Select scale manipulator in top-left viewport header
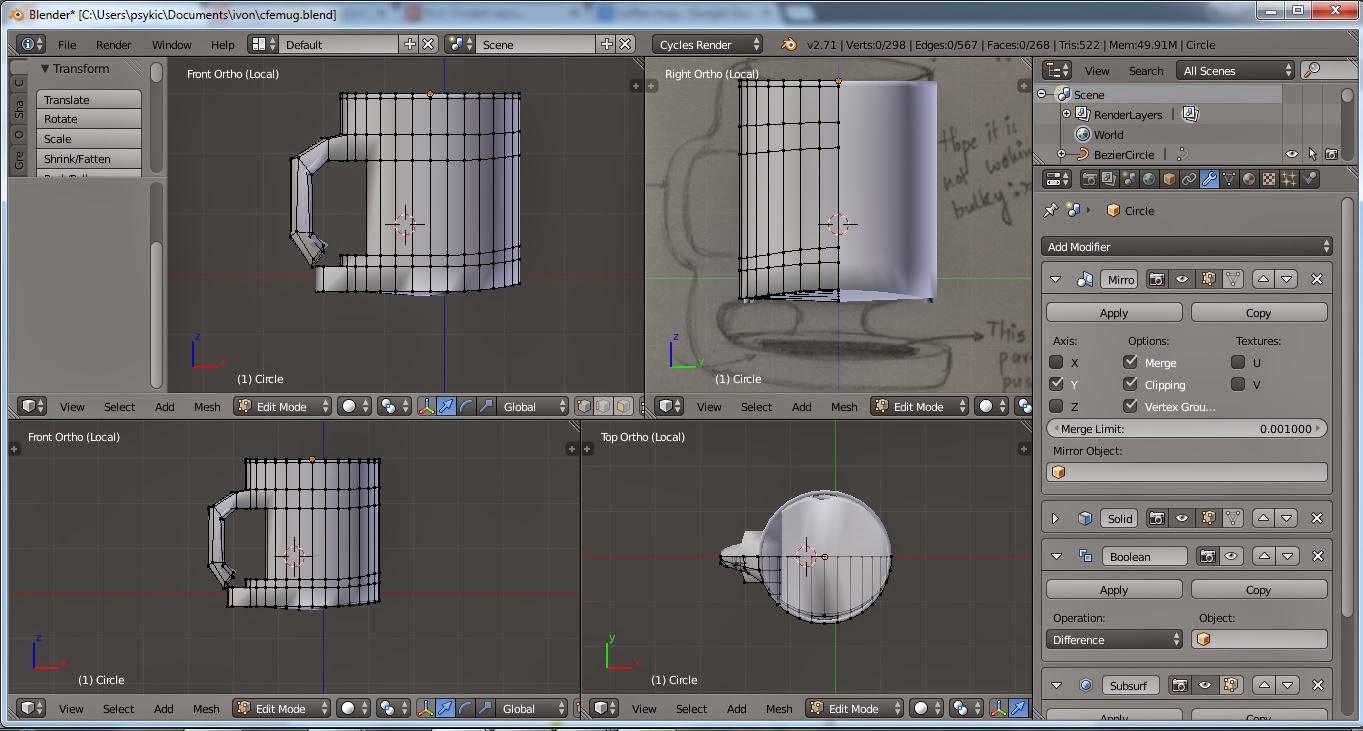 click(x=486, y=406)
